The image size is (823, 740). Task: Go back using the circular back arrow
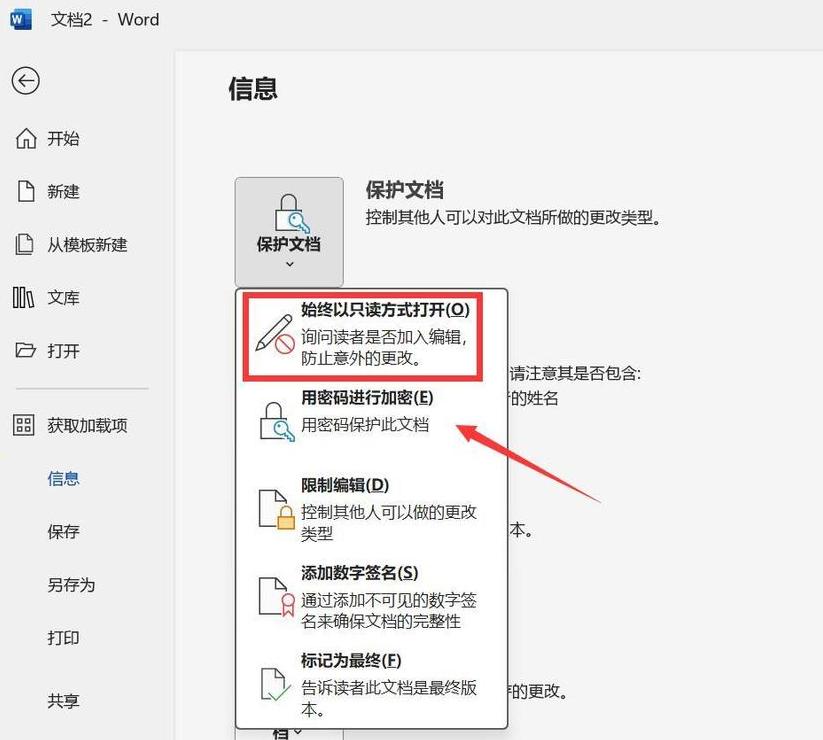point(26,81)
